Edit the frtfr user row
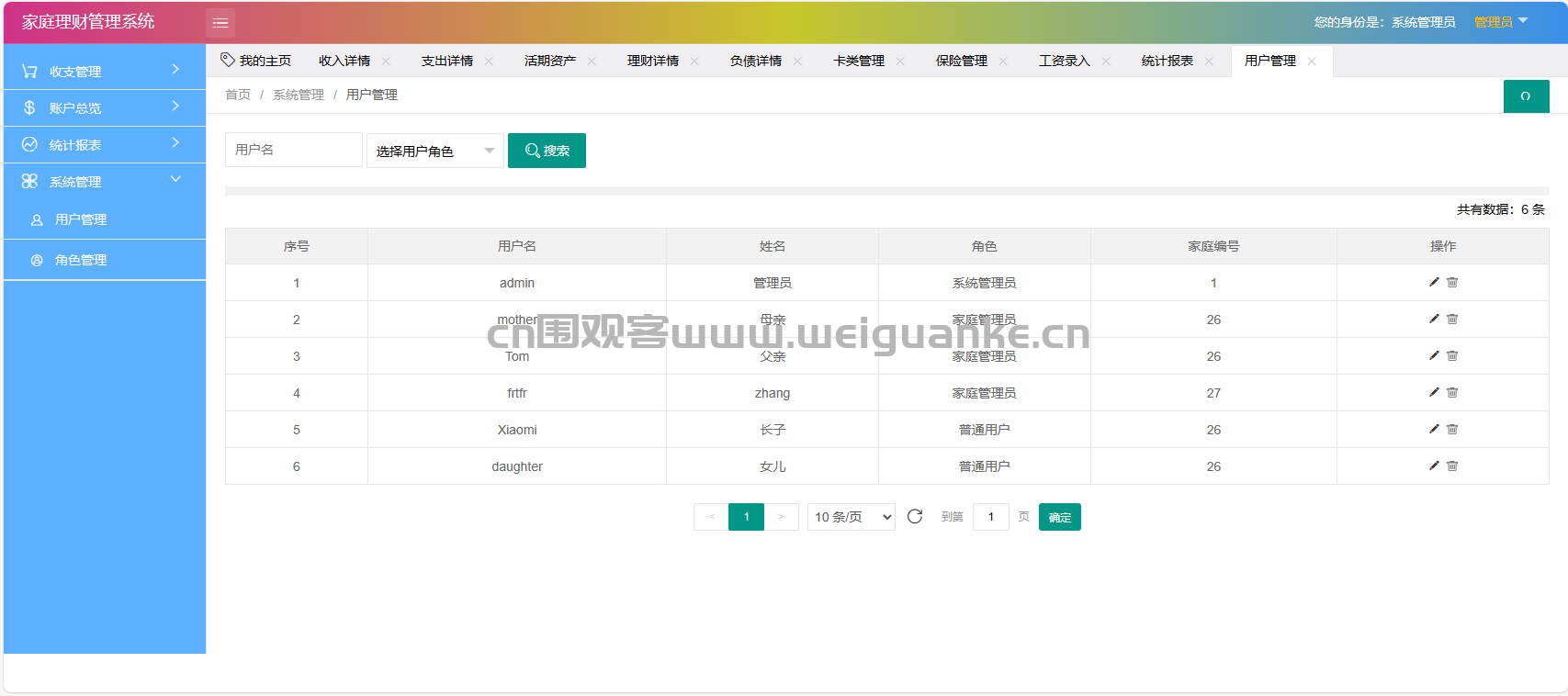This screenshot has height=696, width=1568. [x=1434, y=392]
